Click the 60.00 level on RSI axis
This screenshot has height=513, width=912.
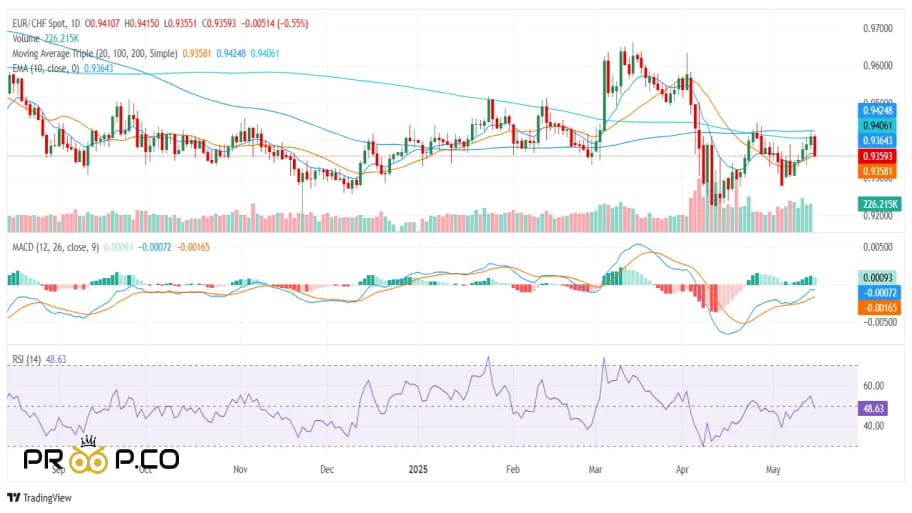(873, 385)
